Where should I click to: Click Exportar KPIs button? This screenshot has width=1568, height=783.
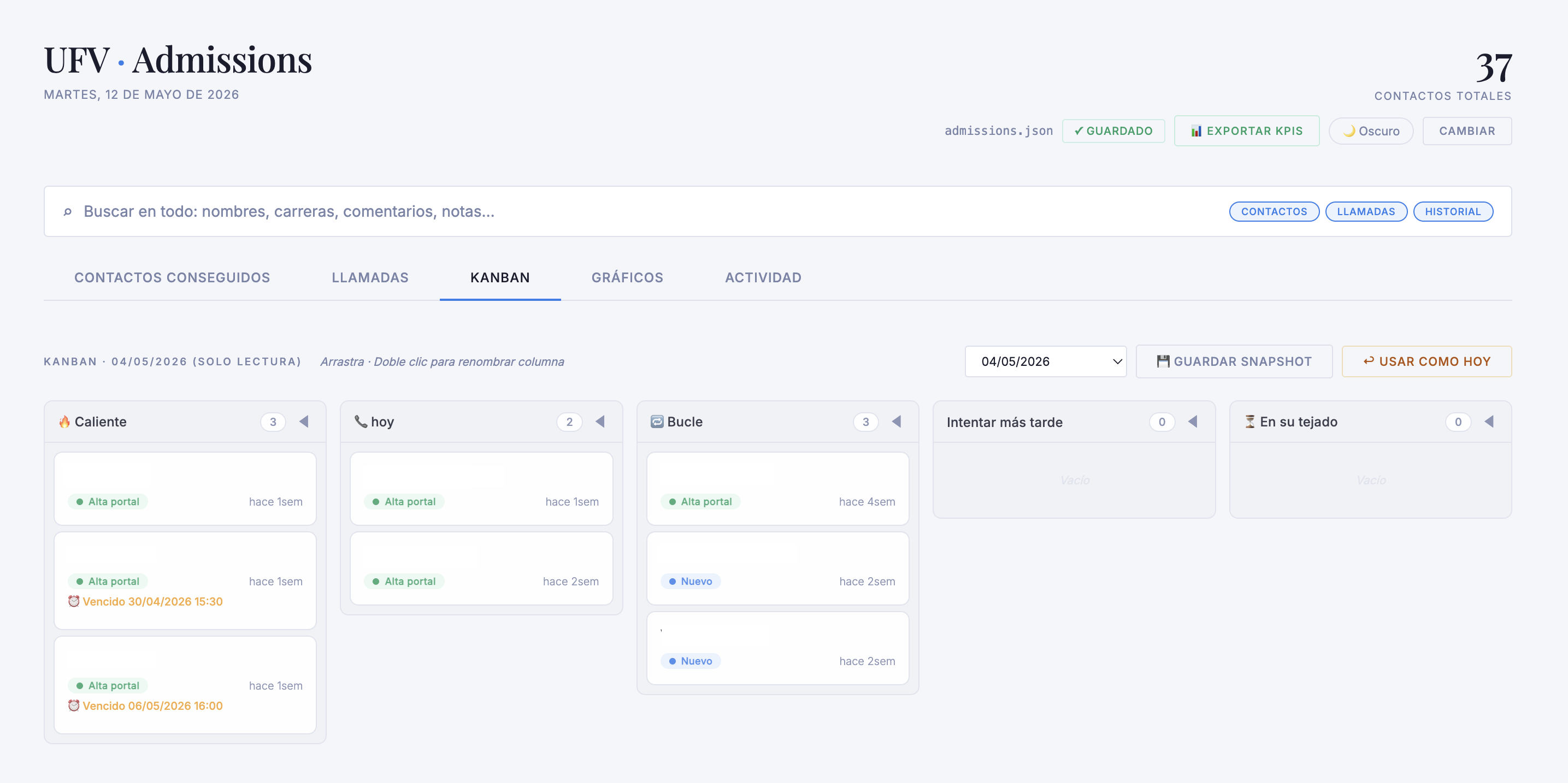point(1246,131)
